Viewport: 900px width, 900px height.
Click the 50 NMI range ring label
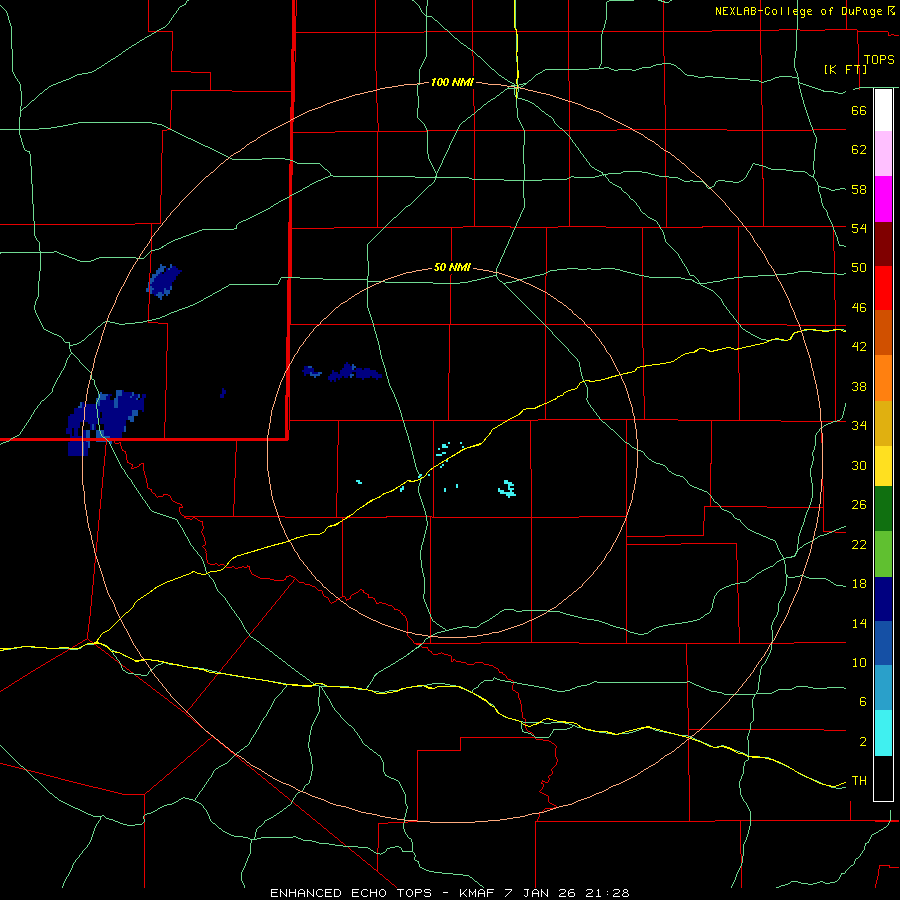(x=452, y=267)
